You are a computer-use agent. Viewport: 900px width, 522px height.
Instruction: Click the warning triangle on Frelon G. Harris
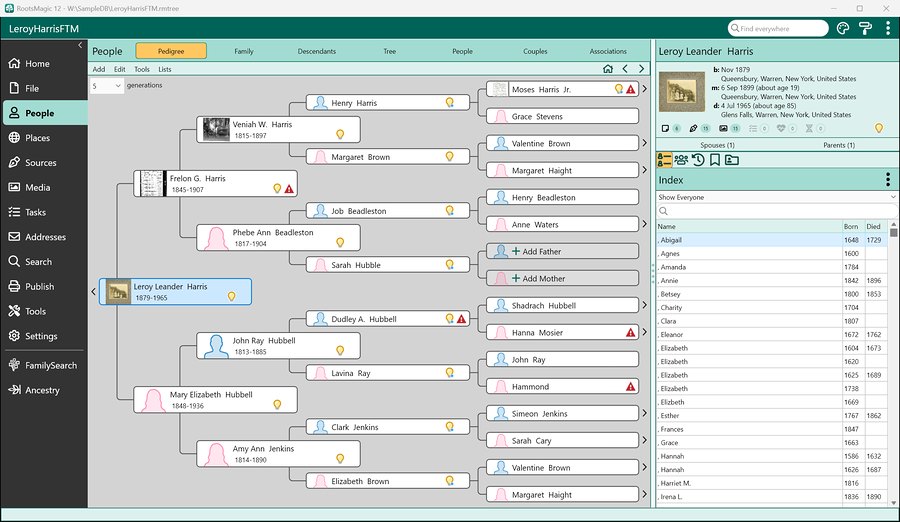(x=289, y=188)
